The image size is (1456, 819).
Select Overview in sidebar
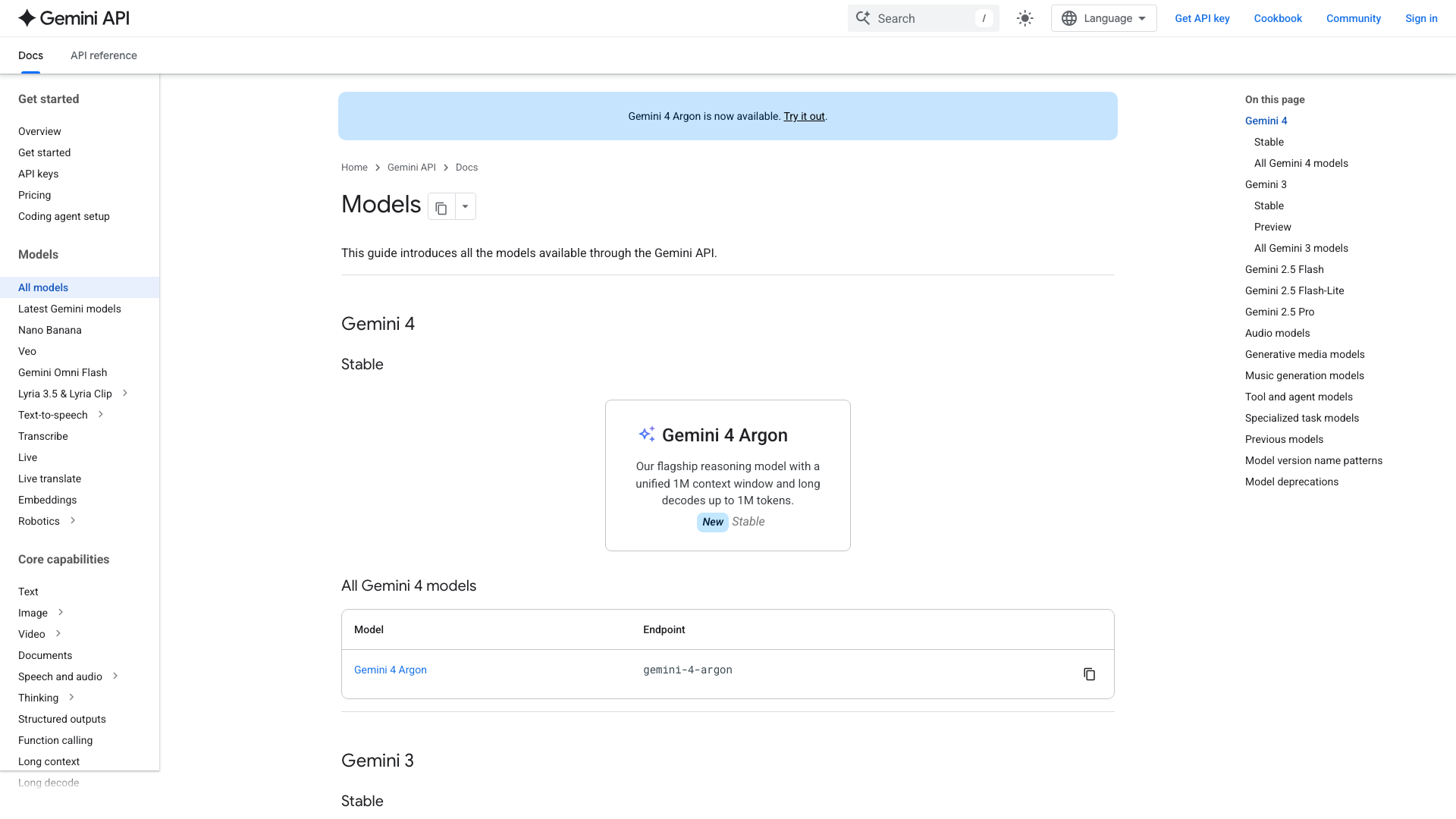[x=39, y=131]
